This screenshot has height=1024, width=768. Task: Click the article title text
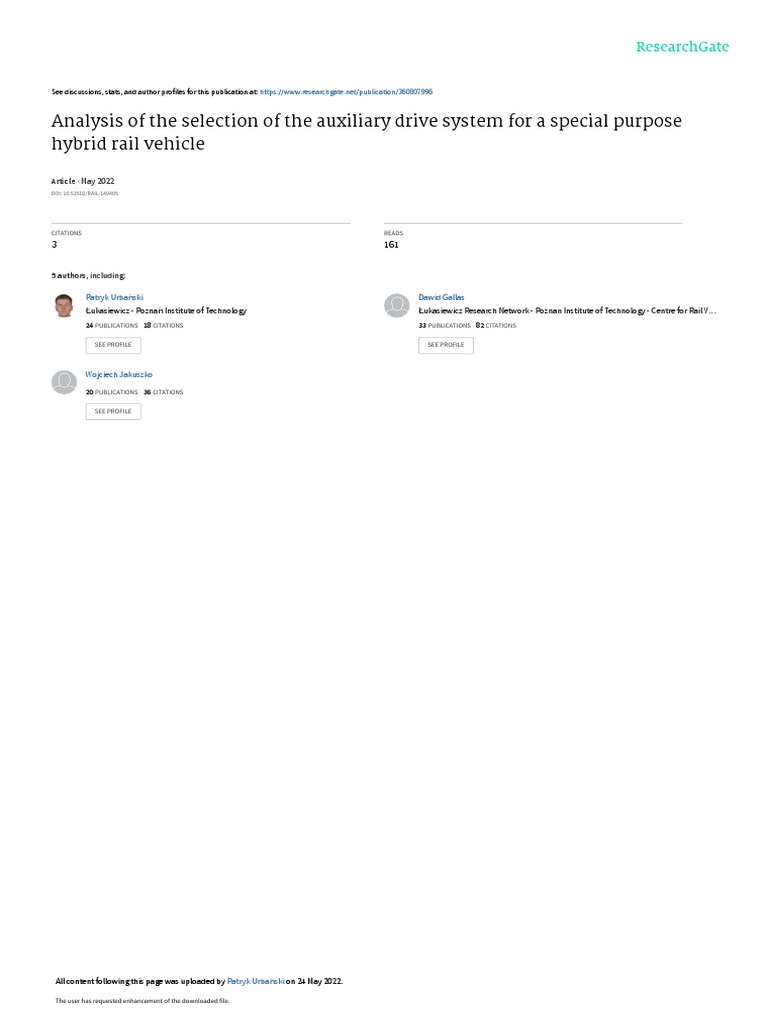click(366, 132)
